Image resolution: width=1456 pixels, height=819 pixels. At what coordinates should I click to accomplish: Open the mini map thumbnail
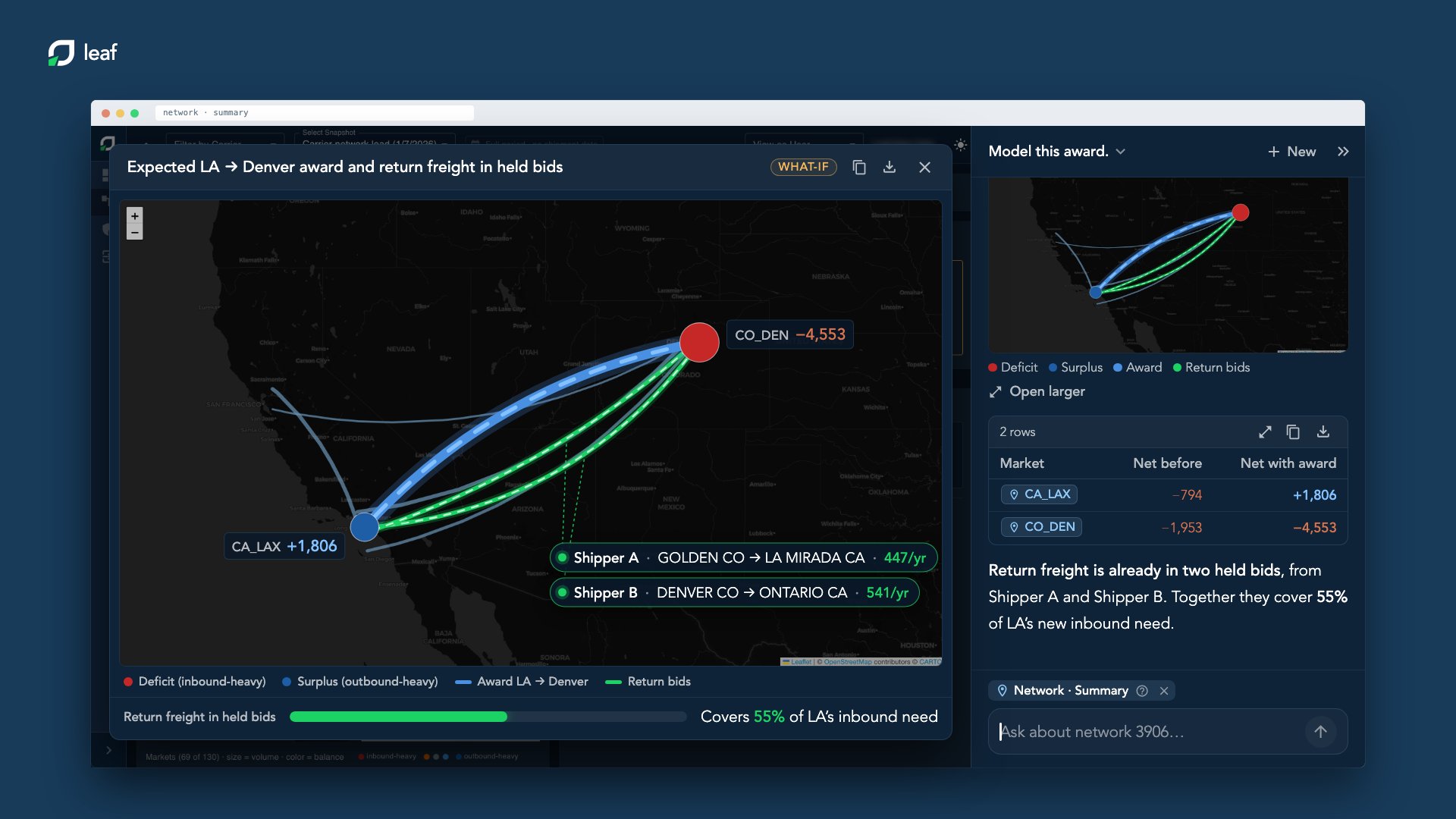click(1168, 265)
